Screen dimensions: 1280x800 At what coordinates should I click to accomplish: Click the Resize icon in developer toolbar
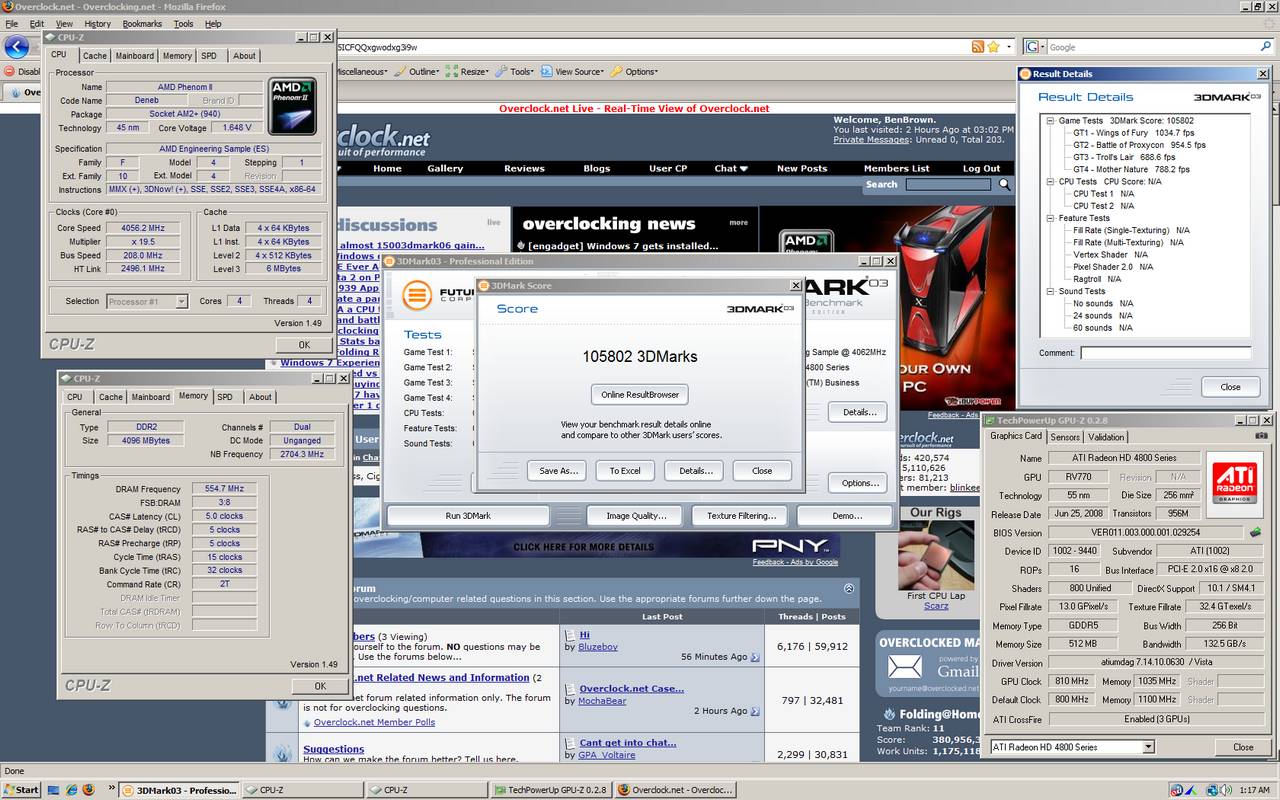[x=451, y=71]
